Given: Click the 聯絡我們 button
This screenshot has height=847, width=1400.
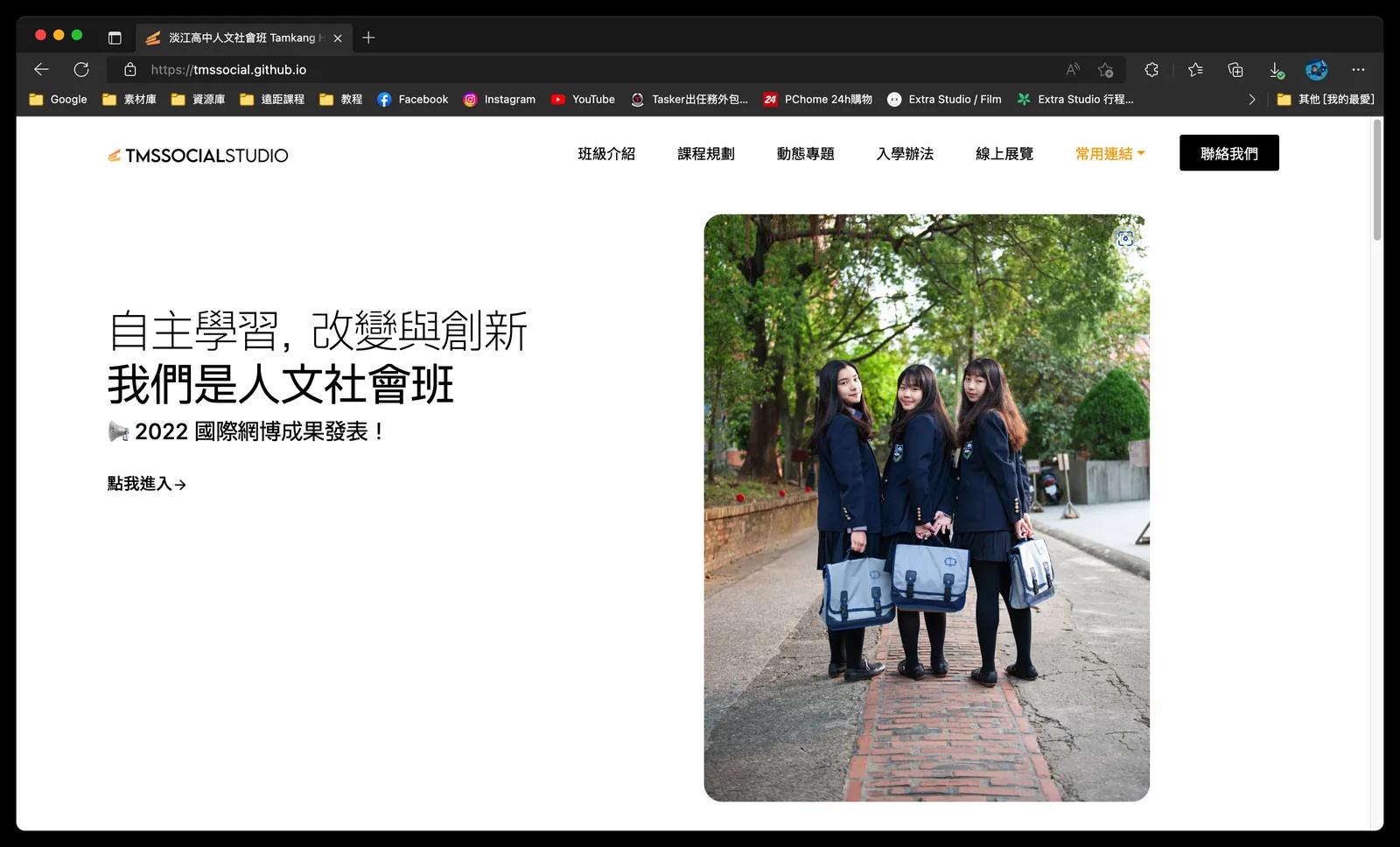Looking at the screenshot, I should pyautogui.click(x=1228, y=153).
